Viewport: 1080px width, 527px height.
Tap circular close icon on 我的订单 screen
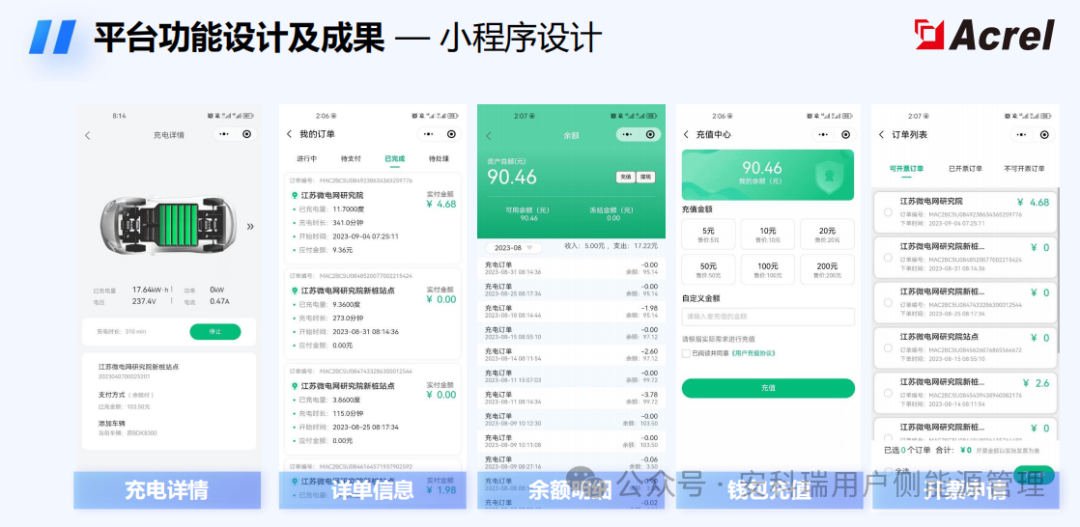click(451, 134)
